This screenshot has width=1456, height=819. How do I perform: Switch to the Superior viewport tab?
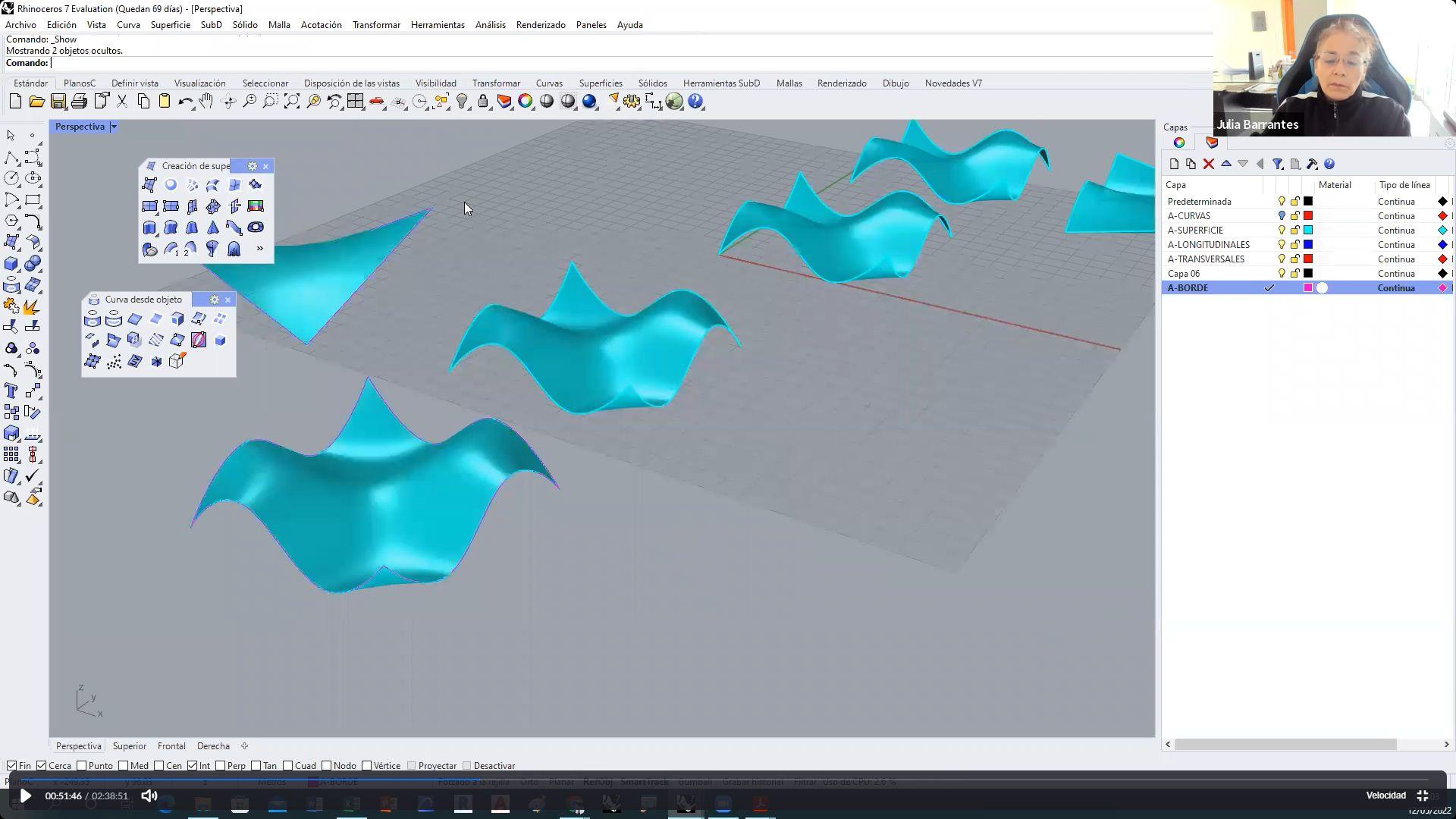(130, 746)
